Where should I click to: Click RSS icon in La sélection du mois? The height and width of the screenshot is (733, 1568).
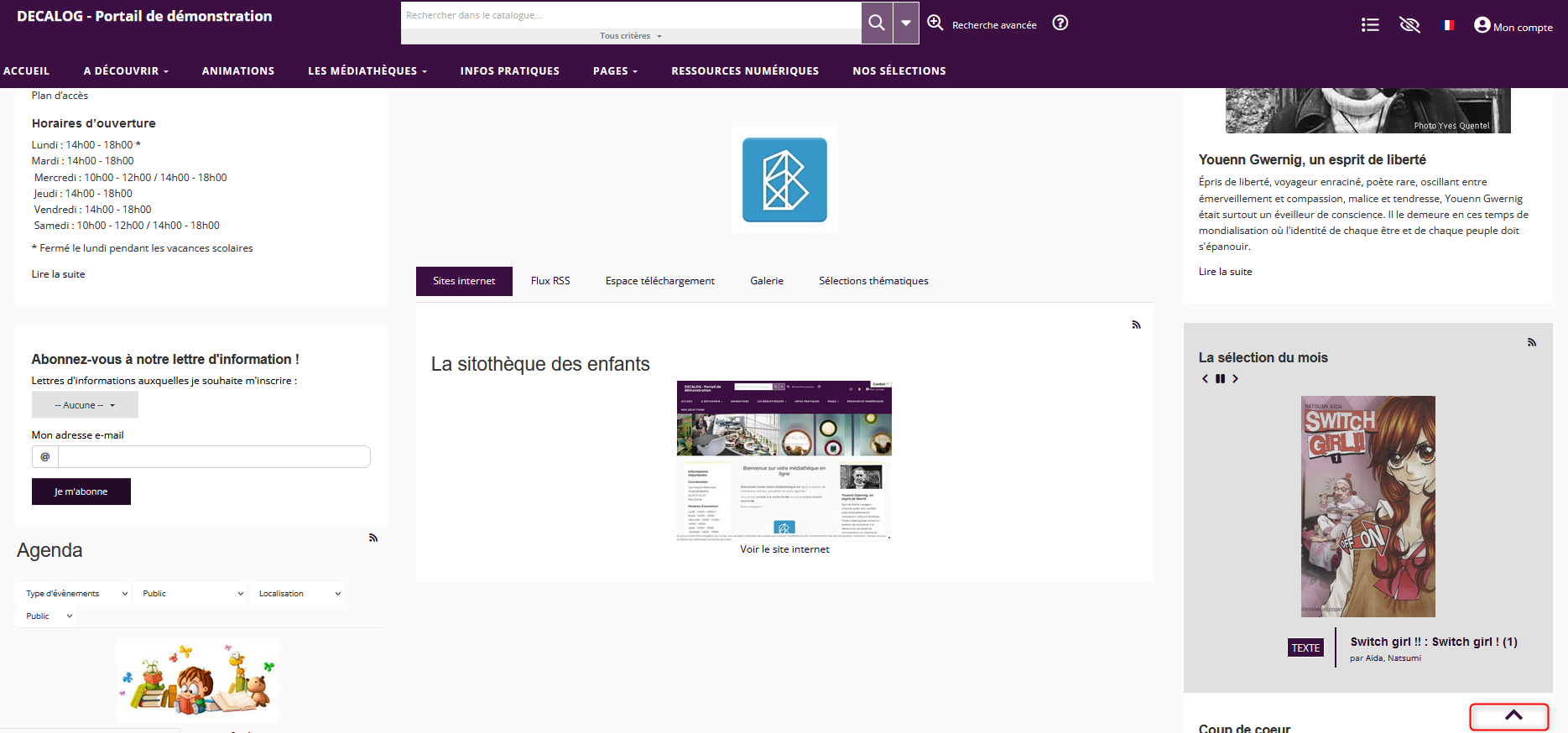click(1531, 342)
